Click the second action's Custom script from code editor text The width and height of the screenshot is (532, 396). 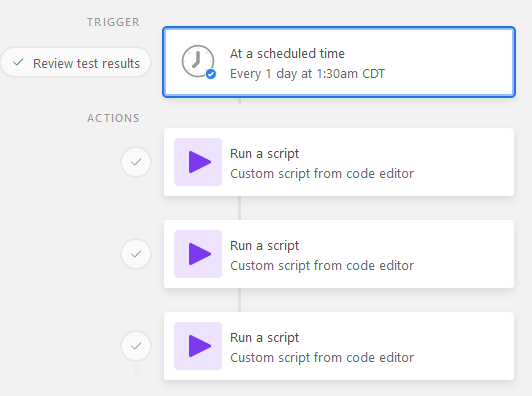[322, 266]
